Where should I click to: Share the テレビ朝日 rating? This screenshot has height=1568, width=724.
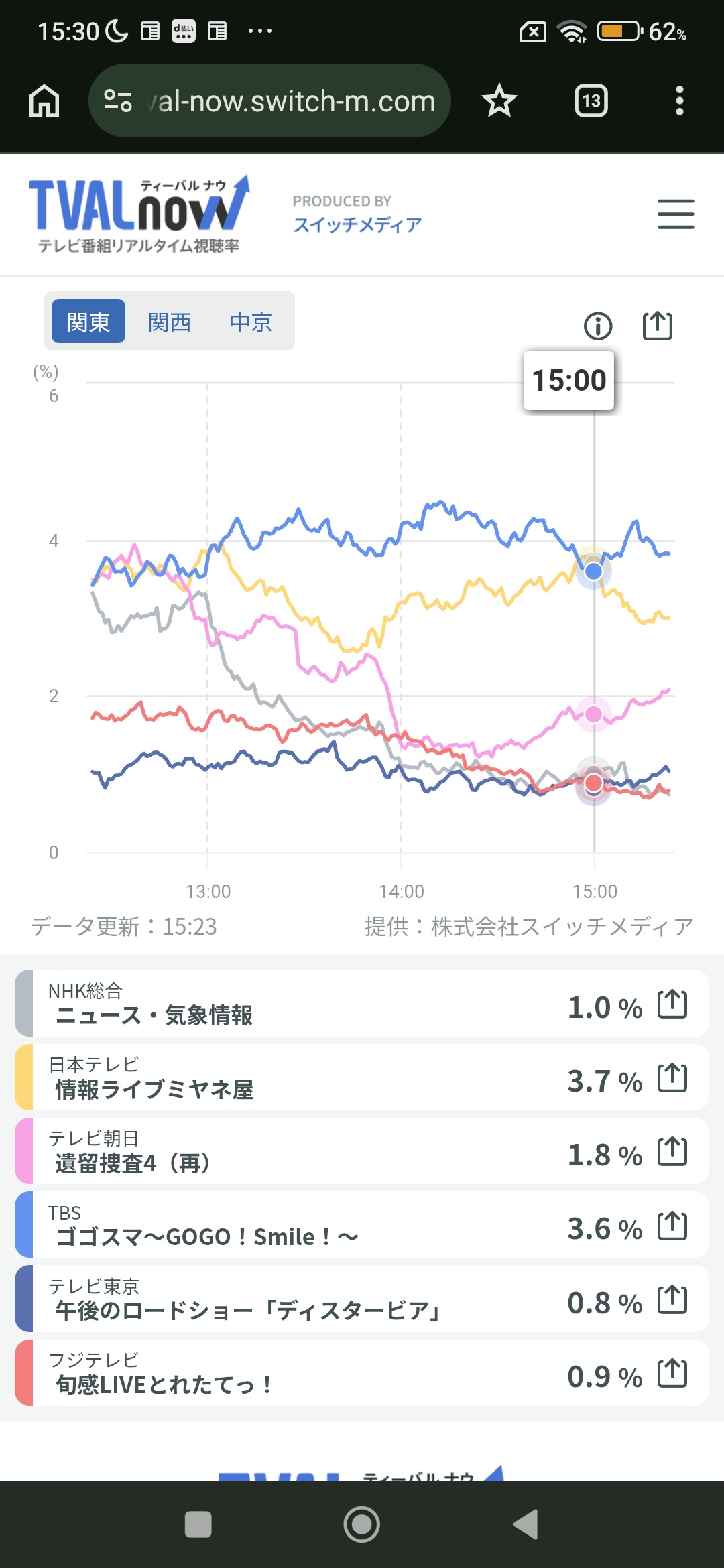pyautogui.click(x=672, y=1151)
